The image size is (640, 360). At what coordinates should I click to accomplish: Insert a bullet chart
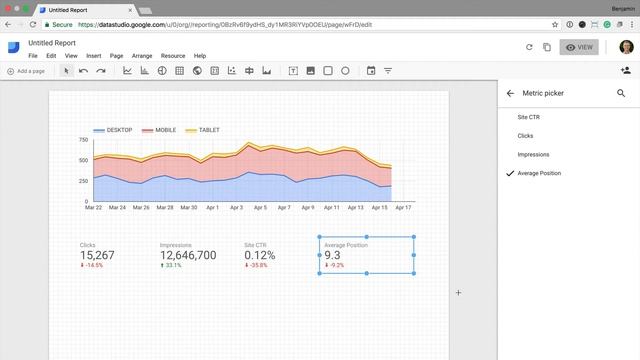click(x=249, y=71)
